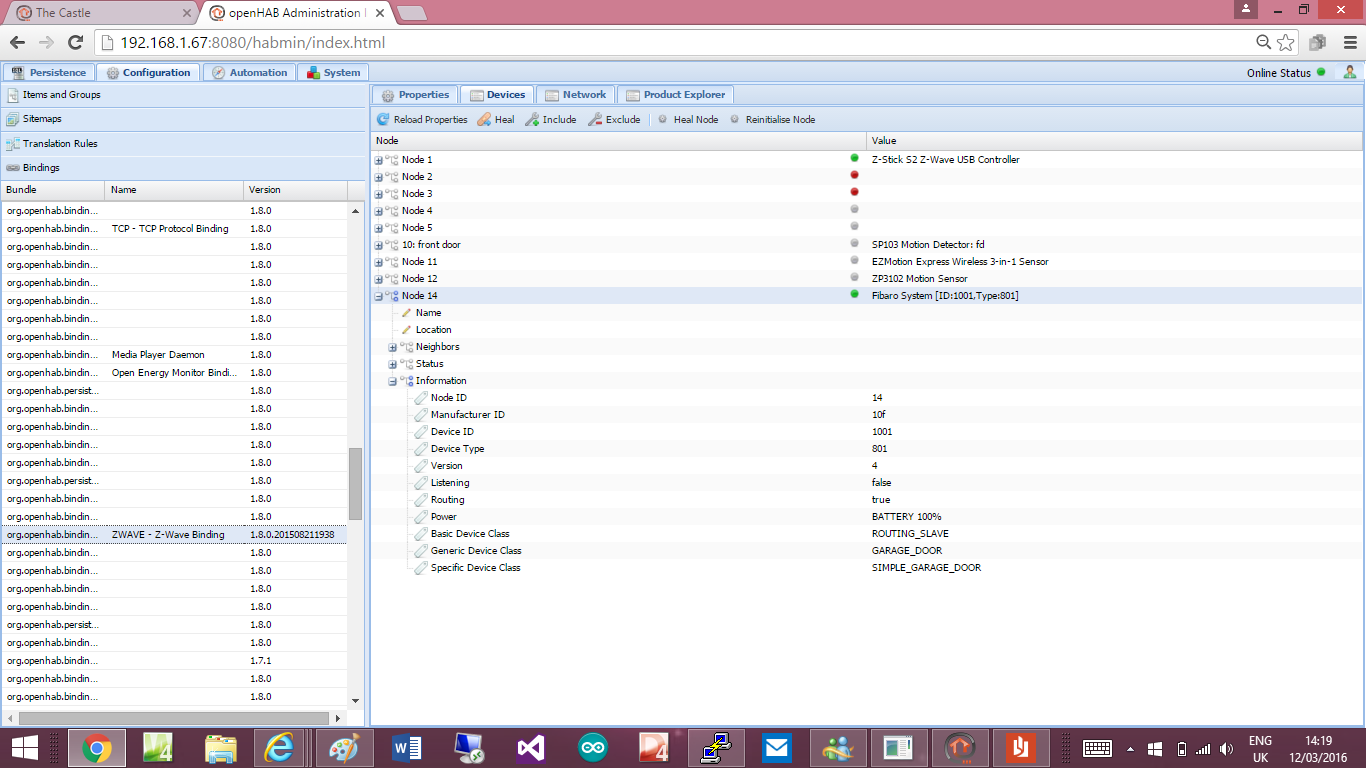Viewport: 1366px width, 768px height.
Task: Click the red status dot for Node 2
Action: coord(854,175)
